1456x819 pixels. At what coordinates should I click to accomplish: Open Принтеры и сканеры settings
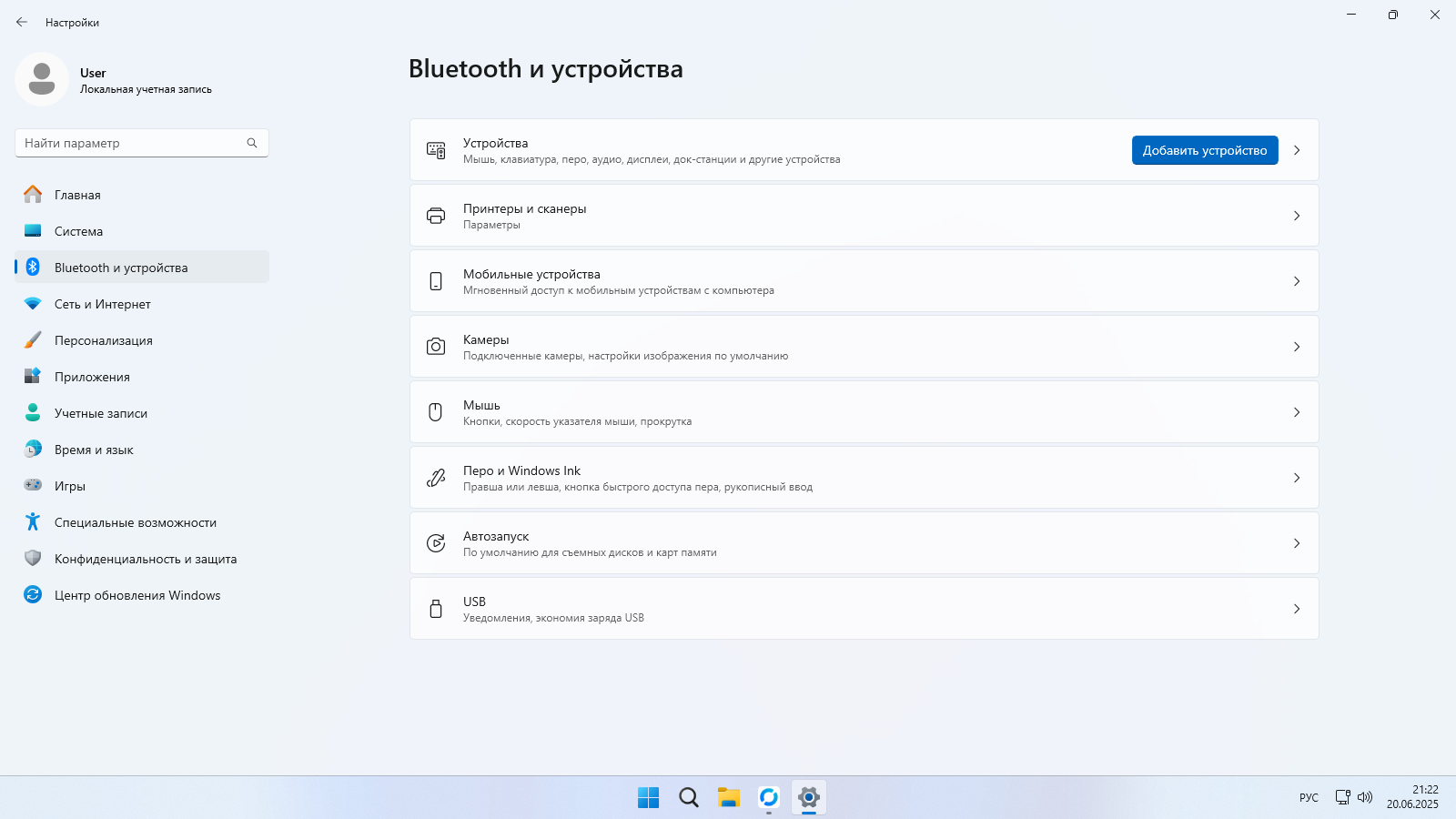click(x=864, y=216)
